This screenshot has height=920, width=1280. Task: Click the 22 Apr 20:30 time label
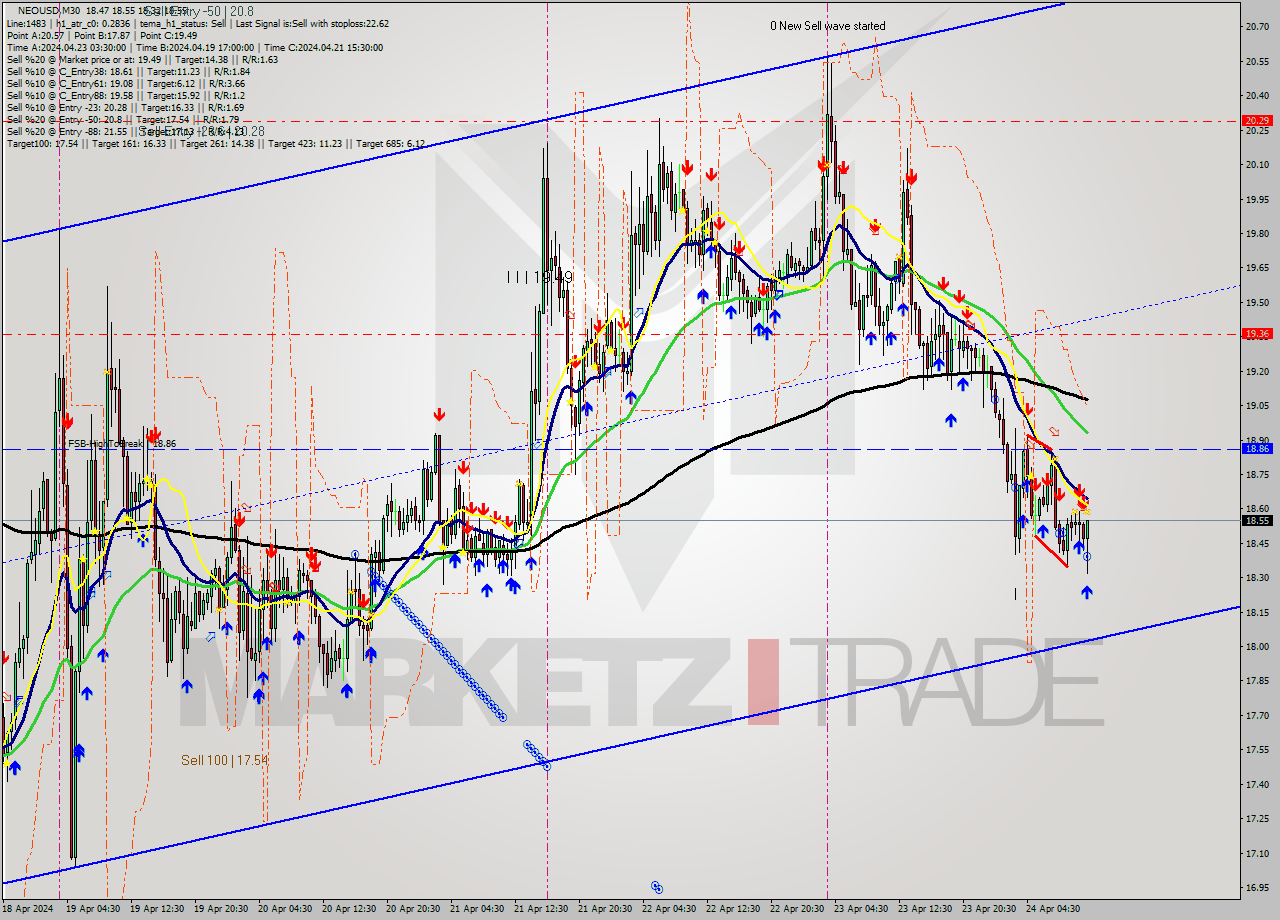pos(797,909)
